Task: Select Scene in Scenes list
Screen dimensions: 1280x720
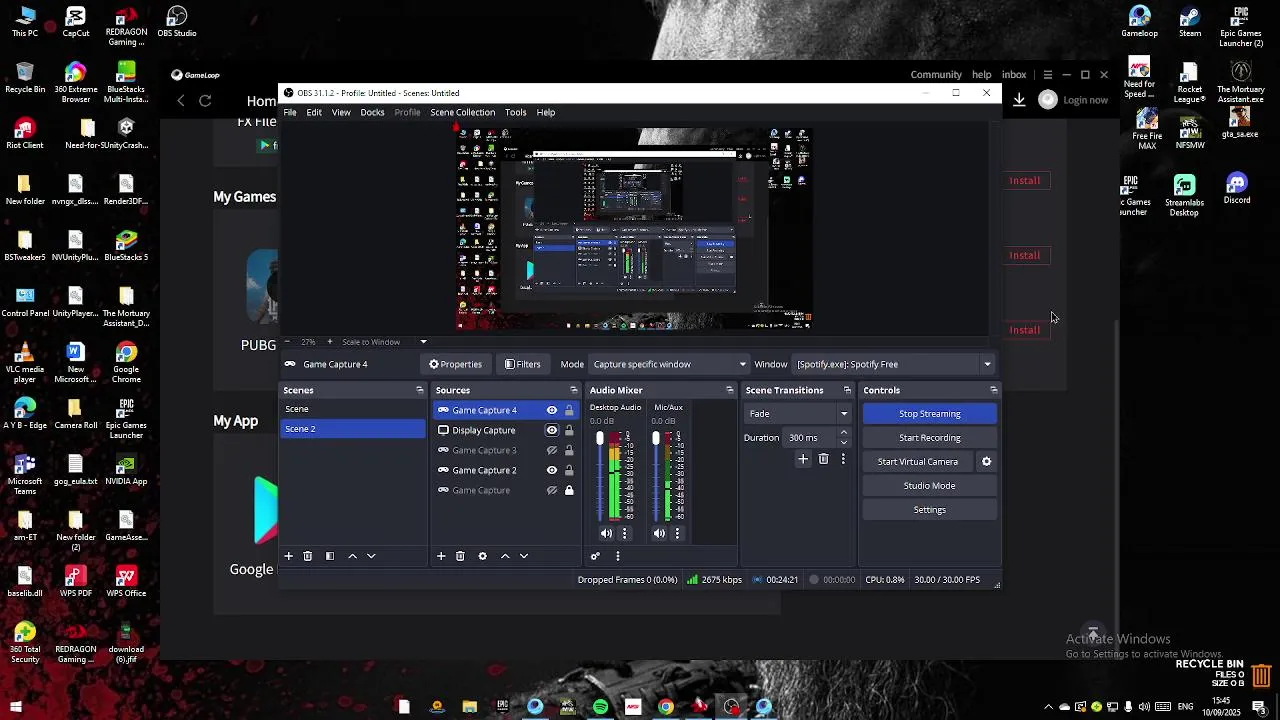Action: point(353,409)
